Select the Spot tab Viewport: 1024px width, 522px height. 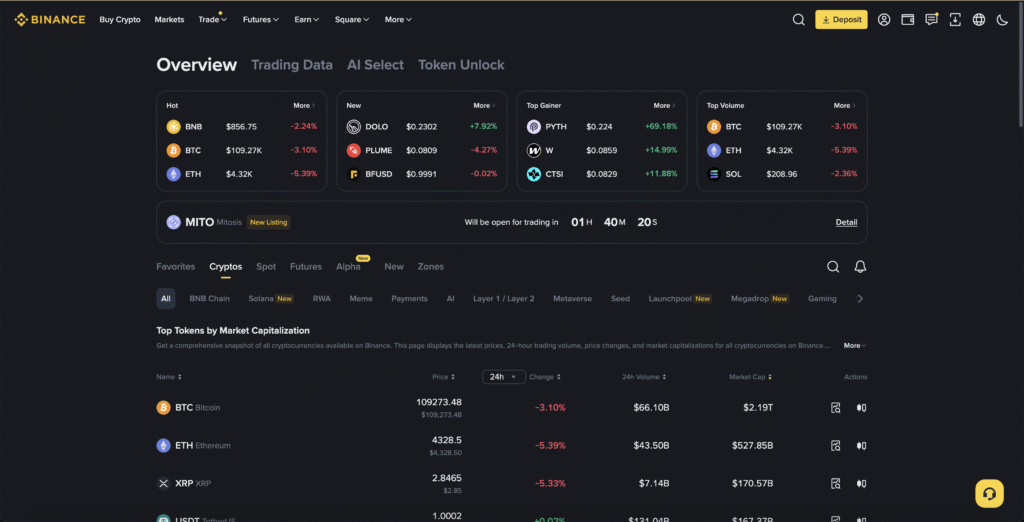266,267
